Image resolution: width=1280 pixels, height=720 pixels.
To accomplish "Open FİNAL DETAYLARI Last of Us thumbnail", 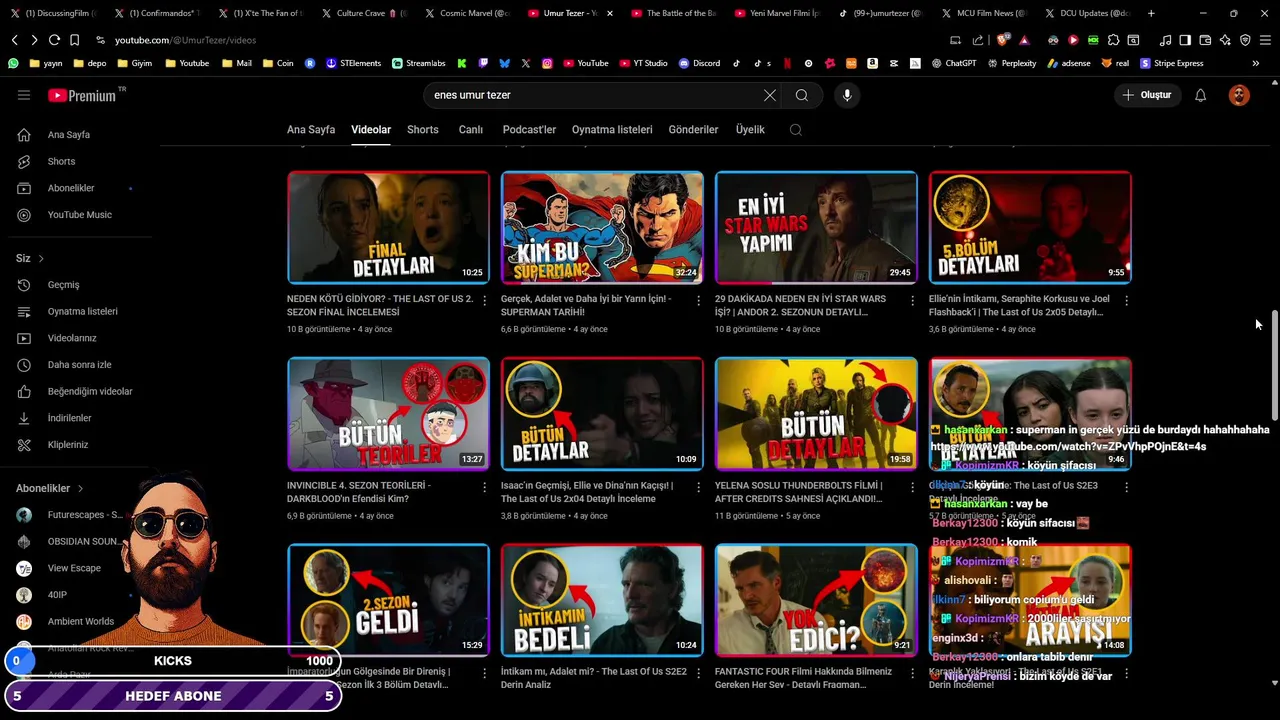I will tap(389, 227).
